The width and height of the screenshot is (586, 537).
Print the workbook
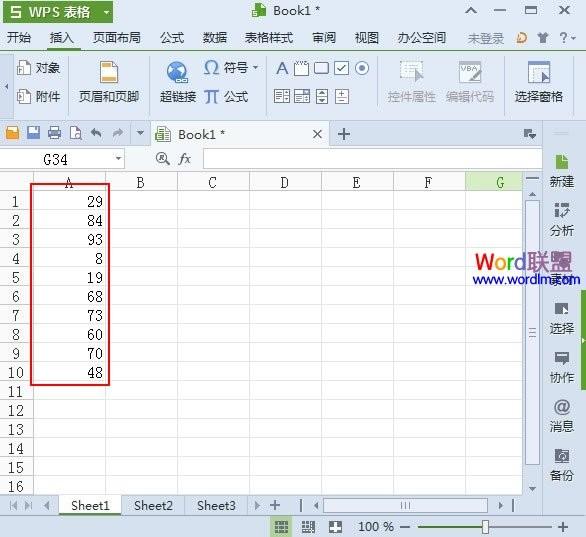pos(55,133)
